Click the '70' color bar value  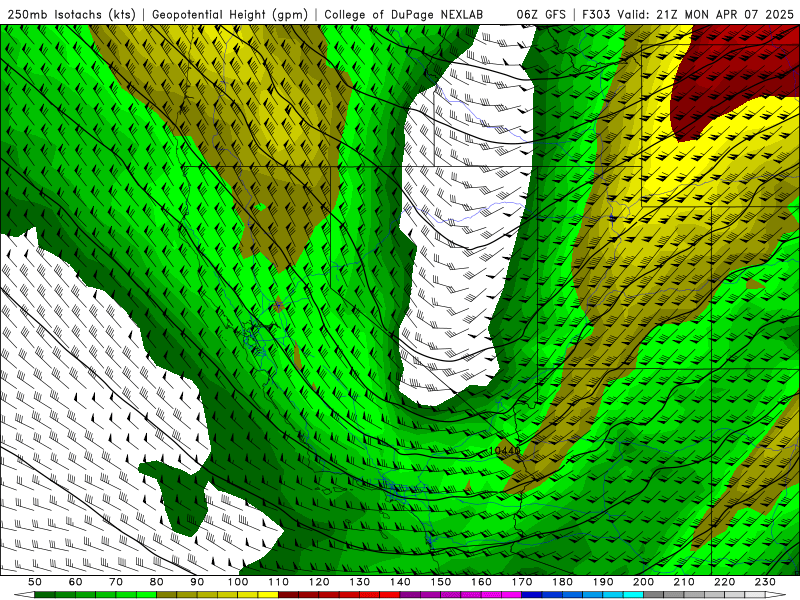click(116, 582)
